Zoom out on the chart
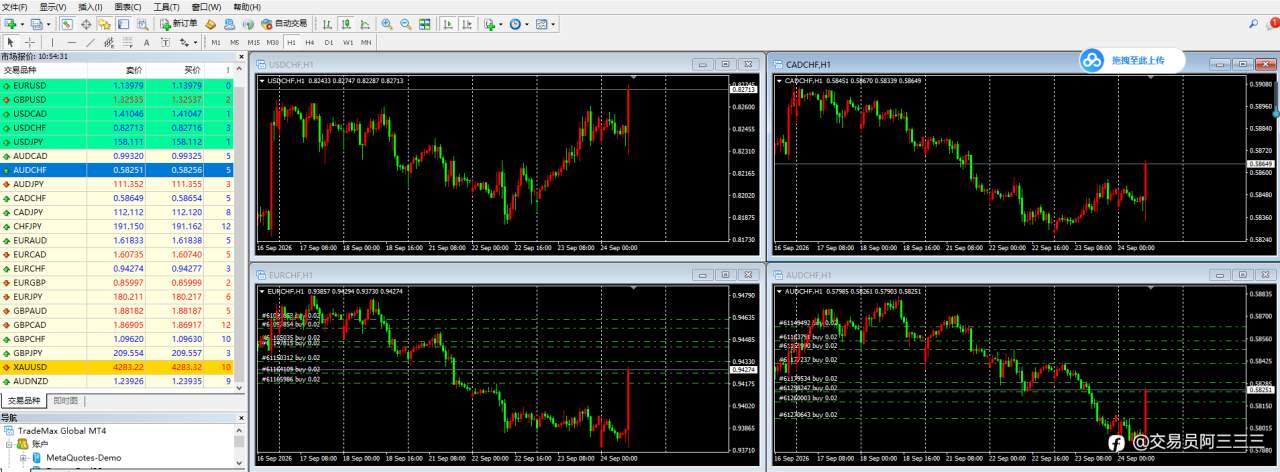This screenshot has width=1280, height=472. 406,23
